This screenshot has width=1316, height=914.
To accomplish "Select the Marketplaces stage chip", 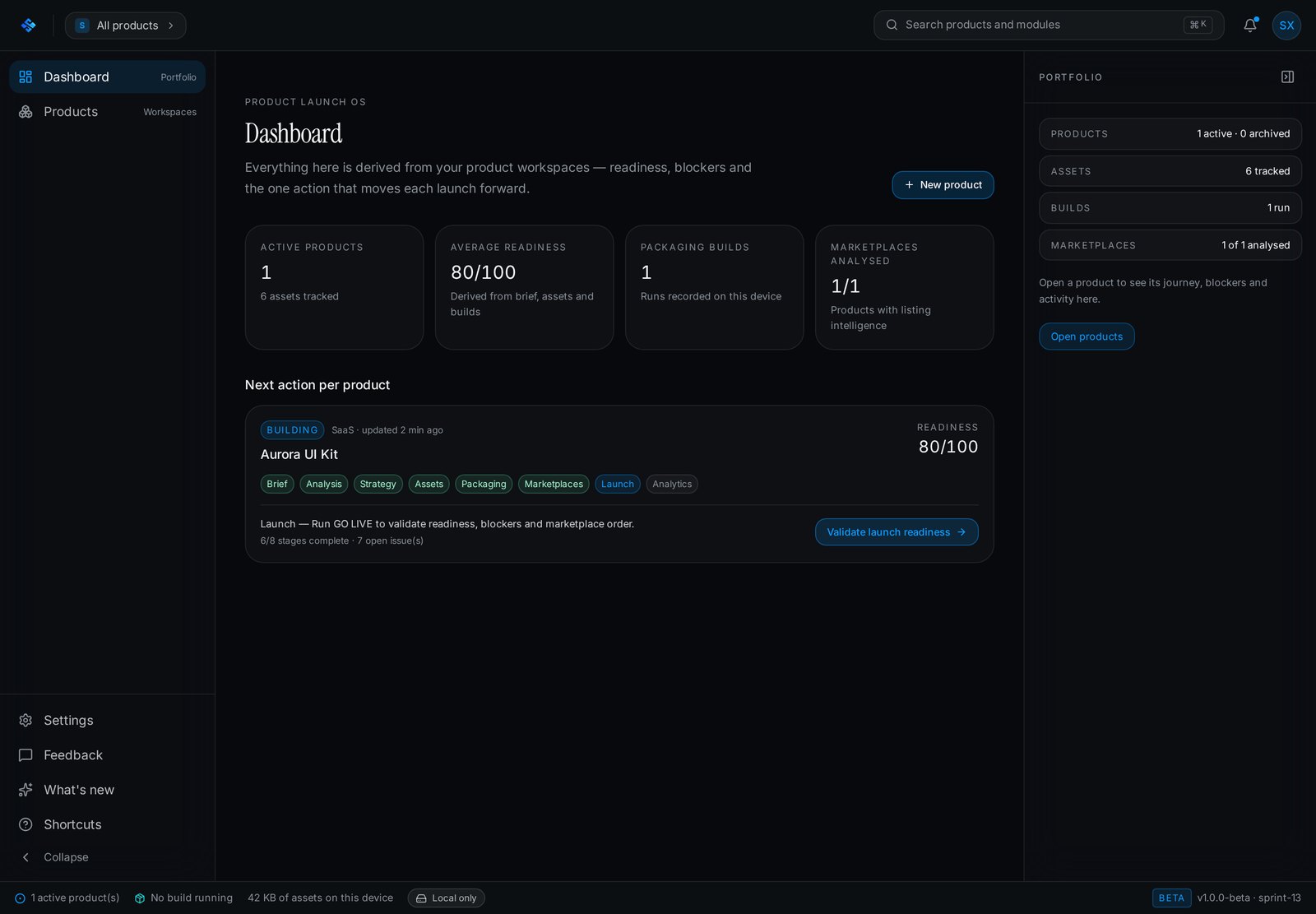I will coord(554,484).
